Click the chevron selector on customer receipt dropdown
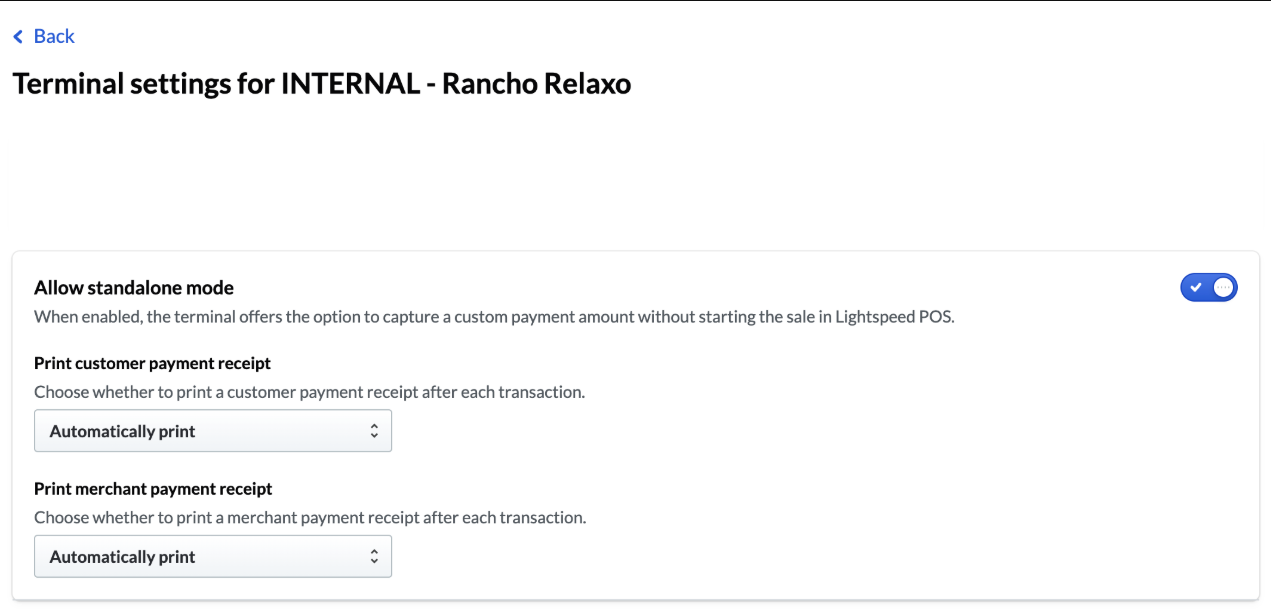This screenshot has width=1271, height=616. pos(375,430)
